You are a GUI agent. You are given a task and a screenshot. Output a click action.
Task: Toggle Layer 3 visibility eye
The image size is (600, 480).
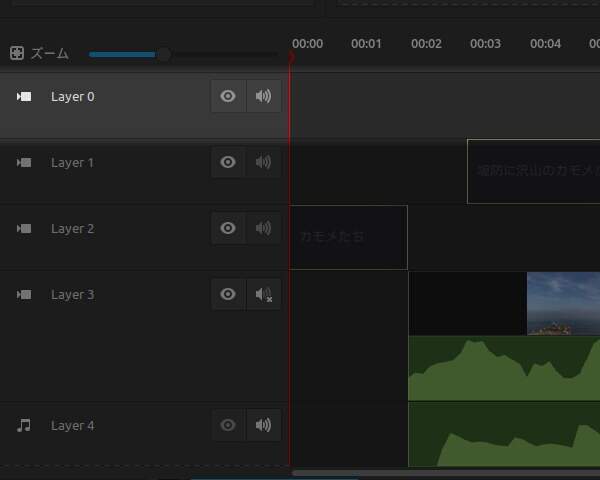[228, 295]
